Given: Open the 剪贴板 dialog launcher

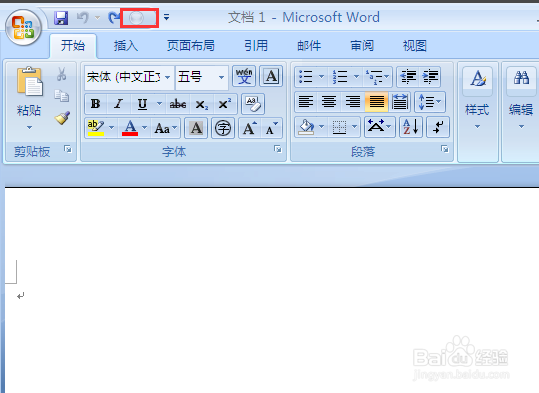Looking at the screenshot, I should (68, 149).
